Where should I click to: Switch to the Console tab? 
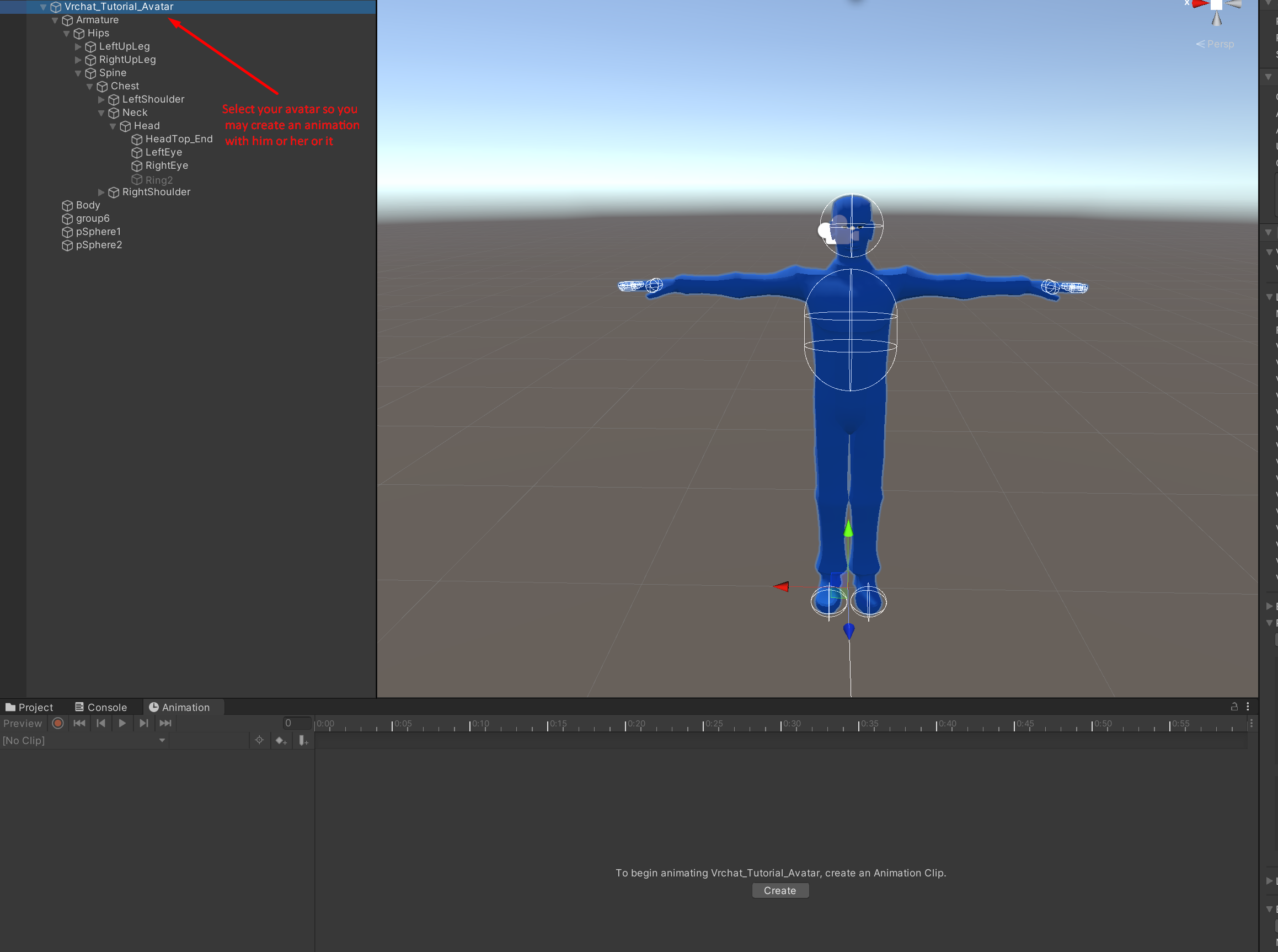[101, 707]
